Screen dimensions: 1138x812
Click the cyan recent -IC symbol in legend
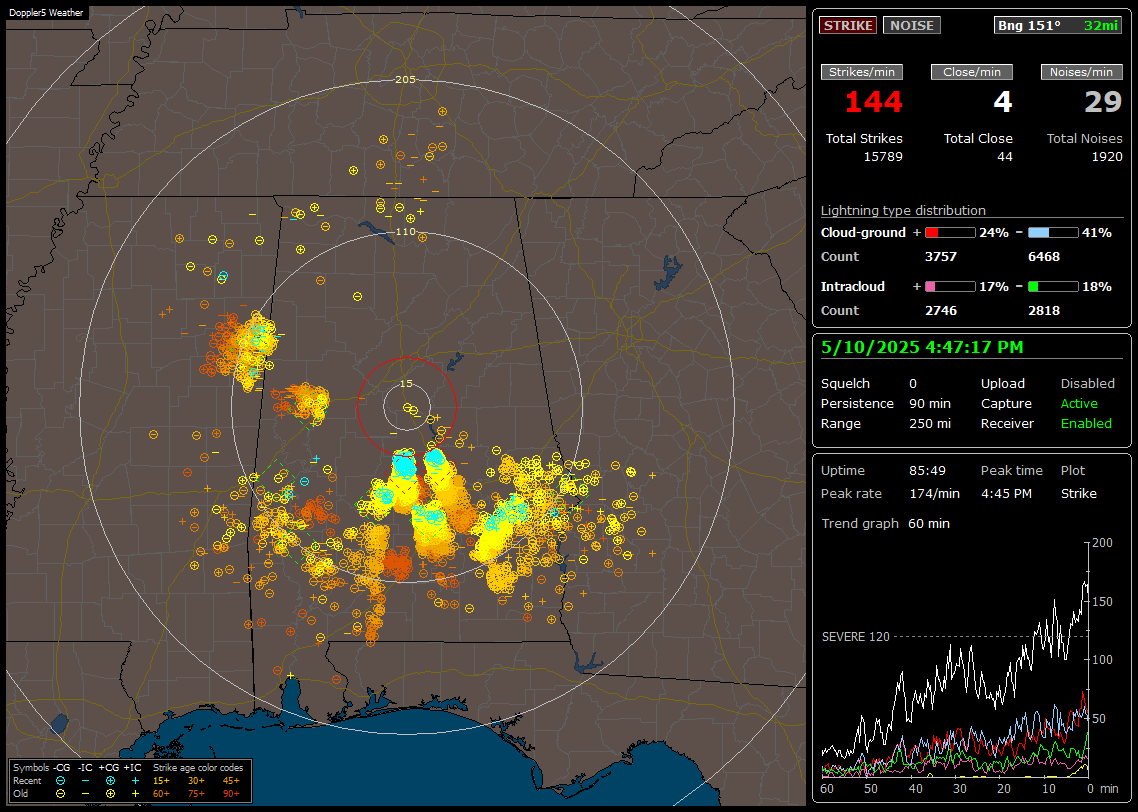[86, 781]
